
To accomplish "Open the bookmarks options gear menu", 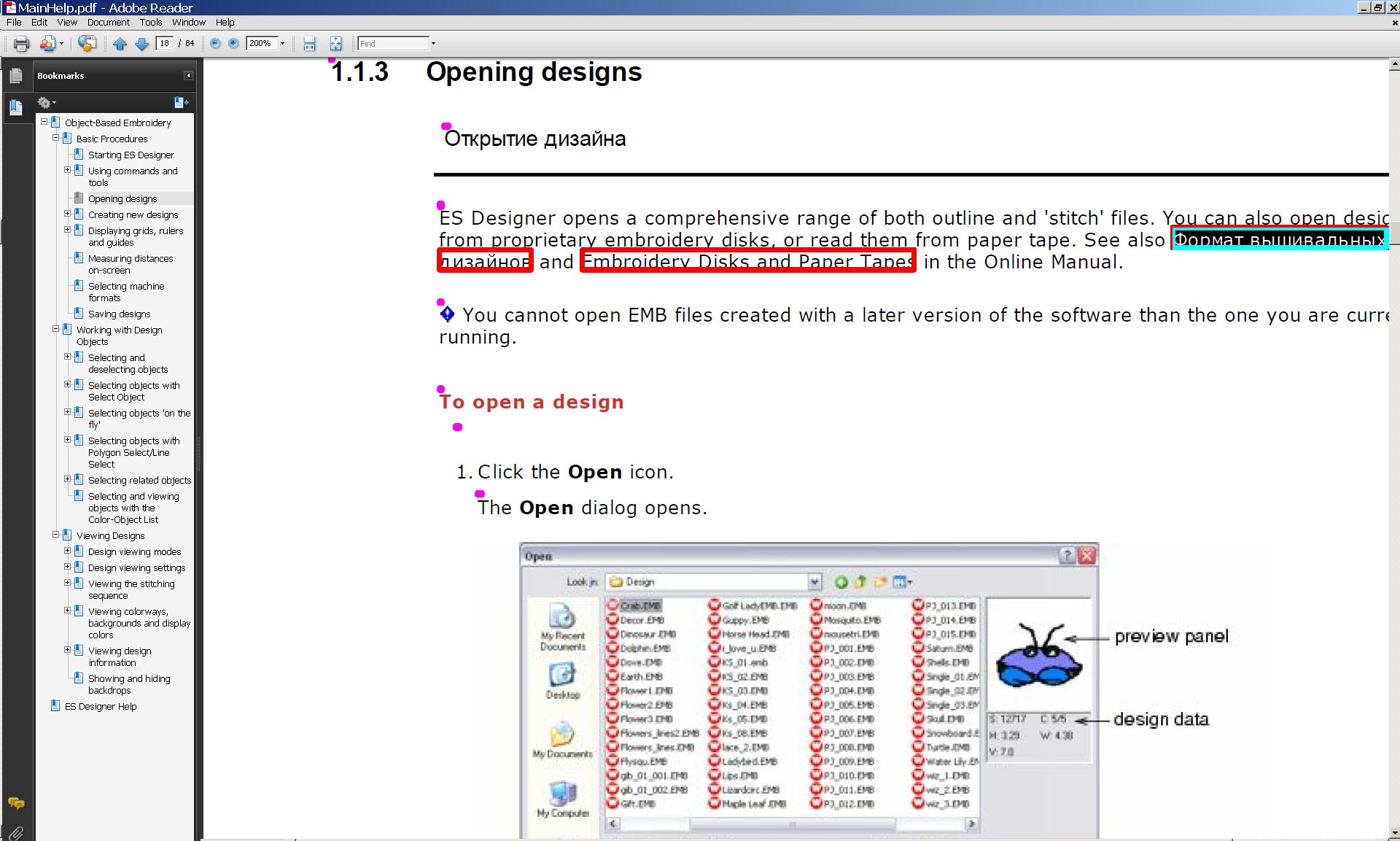I will coord(46,103).
